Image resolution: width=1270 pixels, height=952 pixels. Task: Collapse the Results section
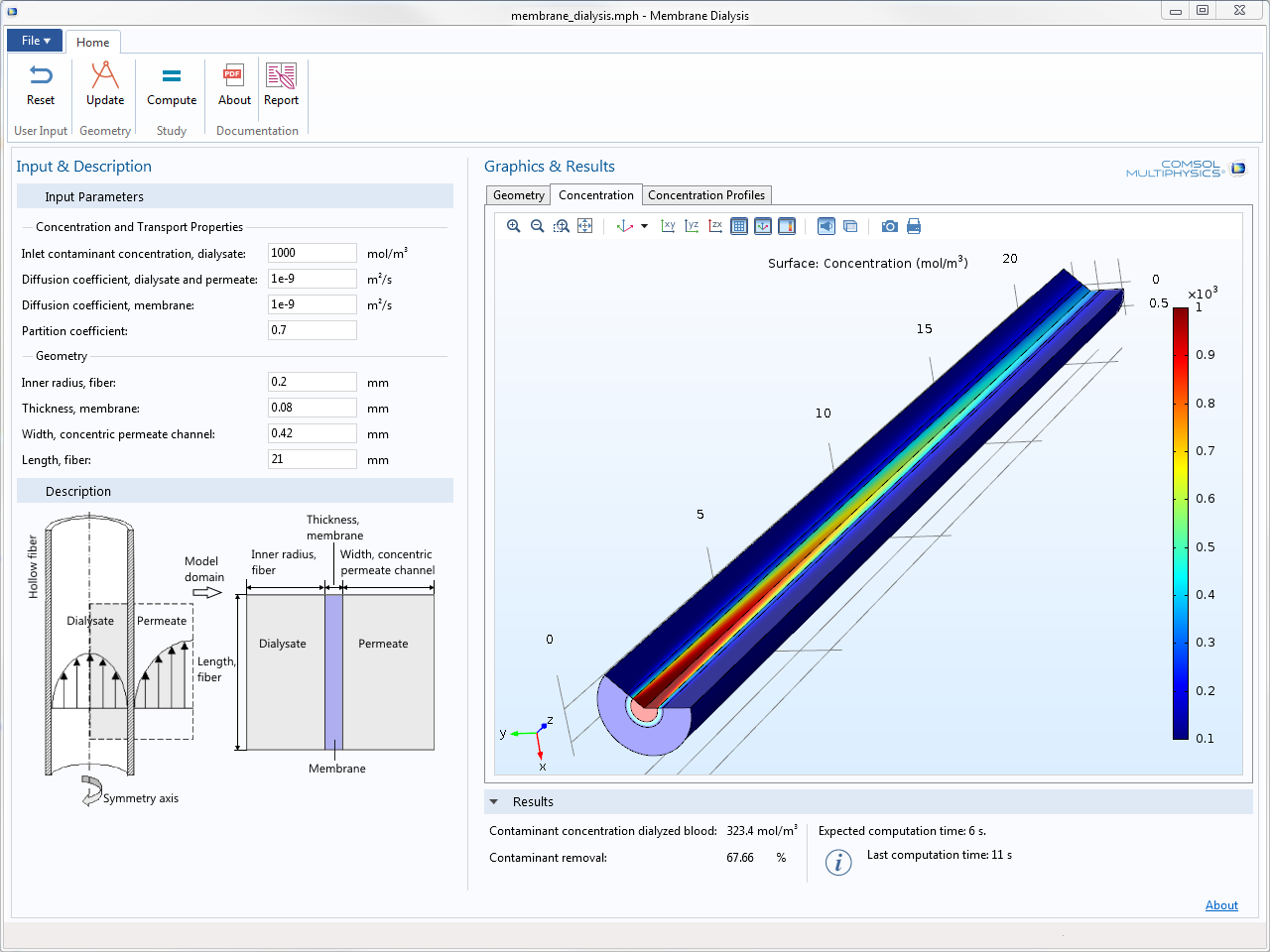494,801
